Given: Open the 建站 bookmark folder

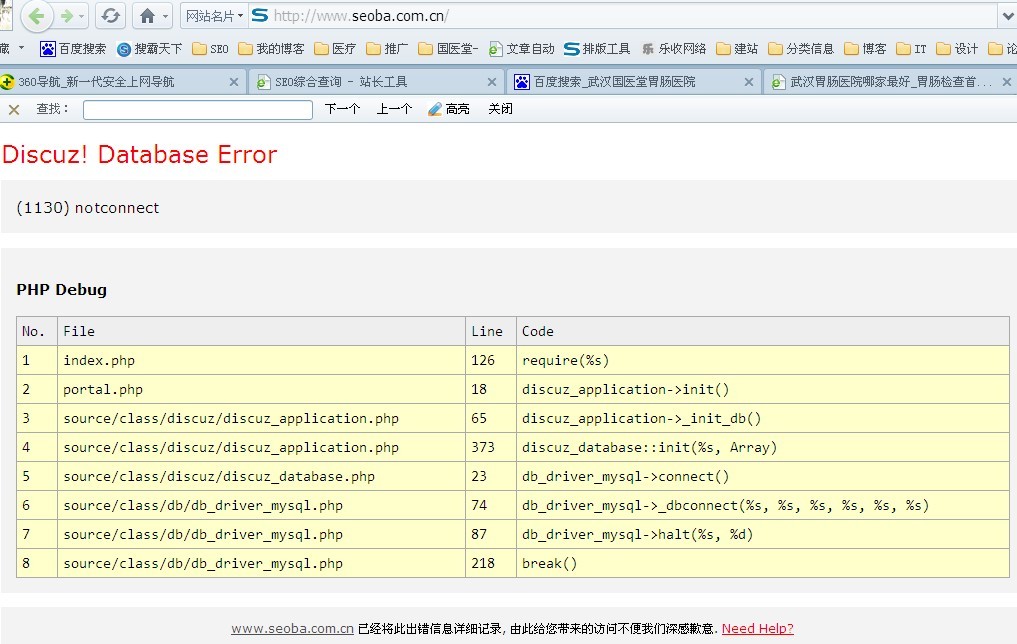Looking at the screenshot, I should 737,49.
